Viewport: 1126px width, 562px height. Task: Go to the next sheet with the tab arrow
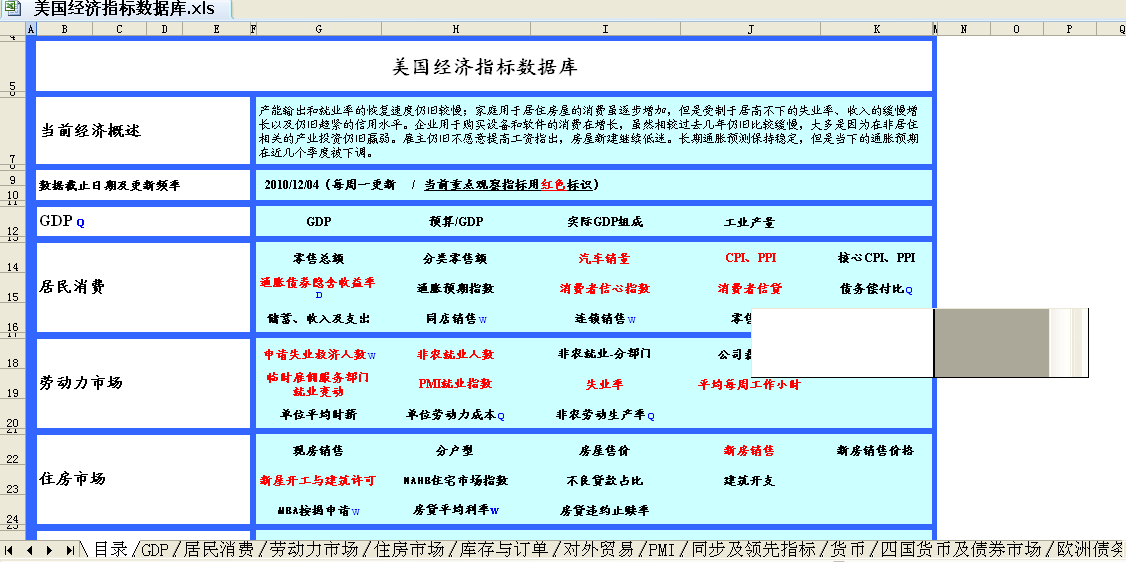click(x=50, y=550)
